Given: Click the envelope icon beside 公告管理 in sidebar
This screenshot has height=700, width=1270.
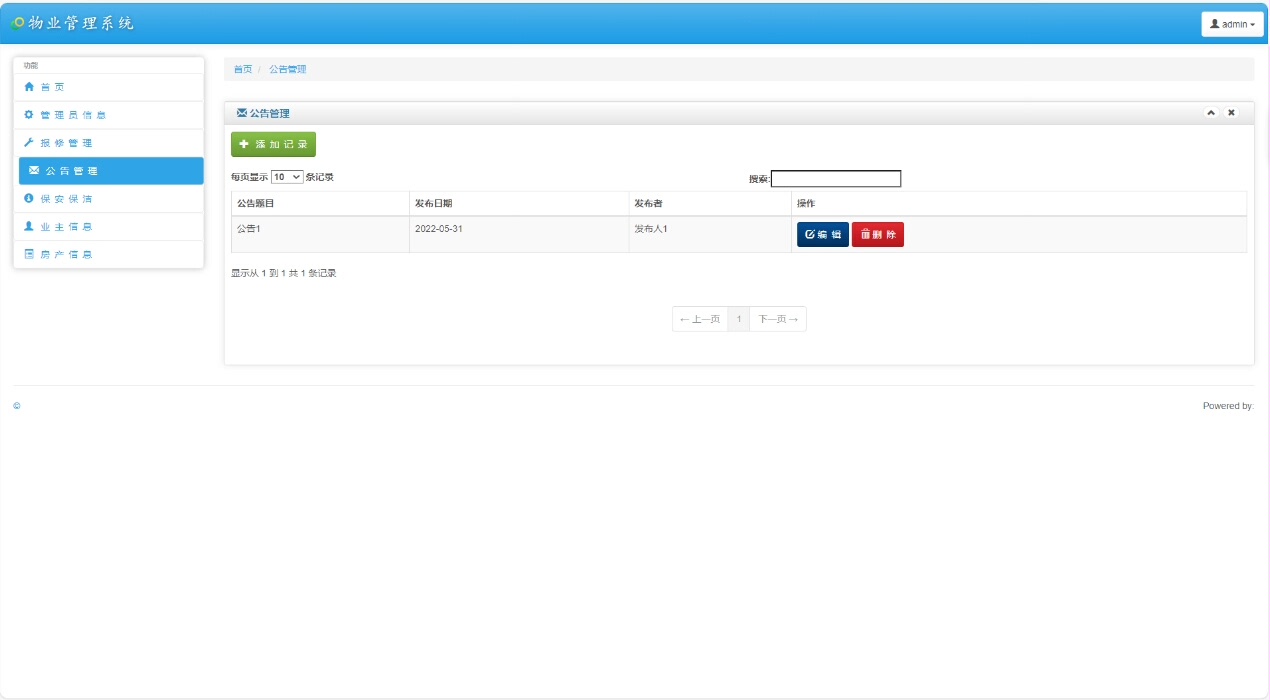Looking at the screenshot, I should tap(35, 171).
